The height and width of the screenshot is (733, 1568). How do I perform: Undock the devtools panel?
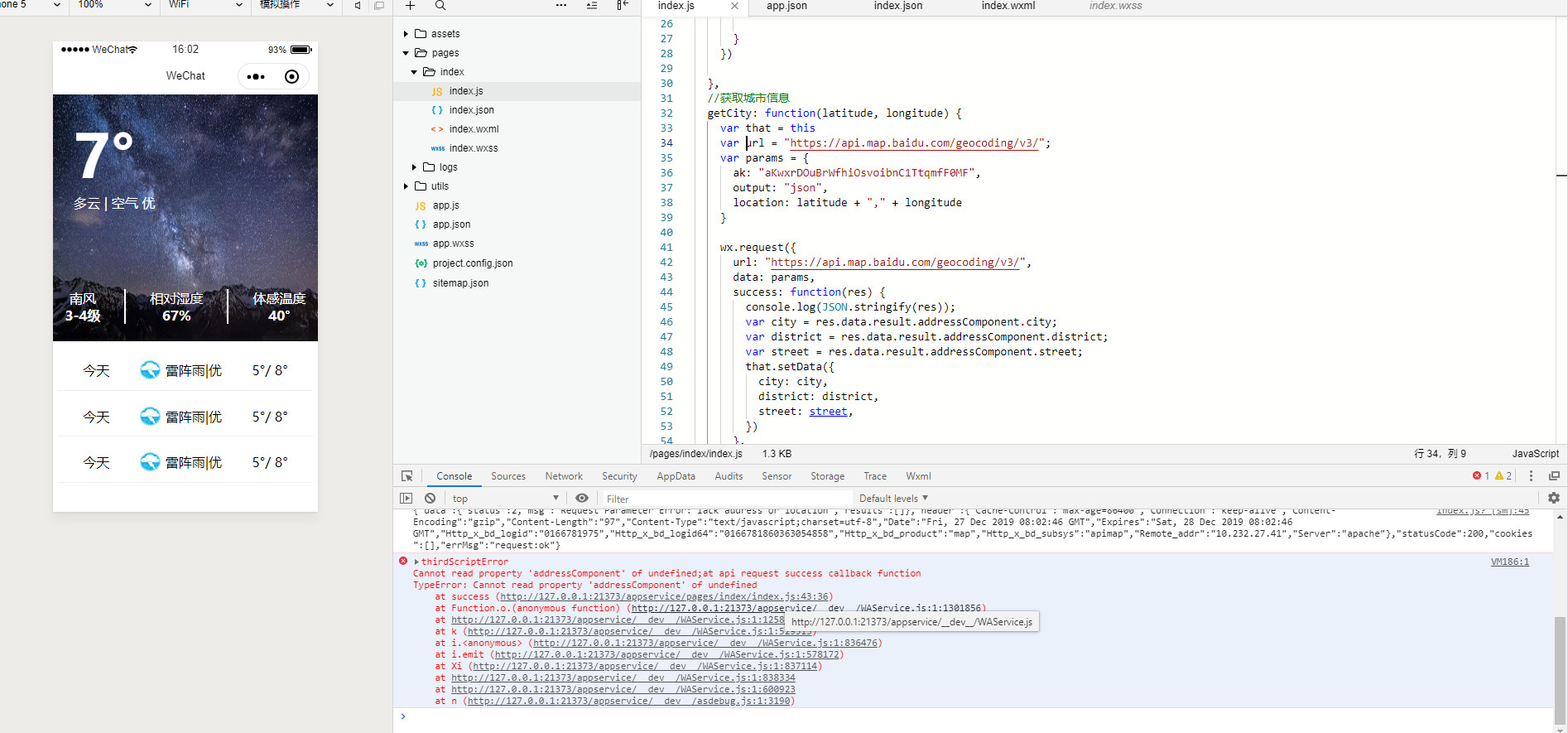[1554, 476]
